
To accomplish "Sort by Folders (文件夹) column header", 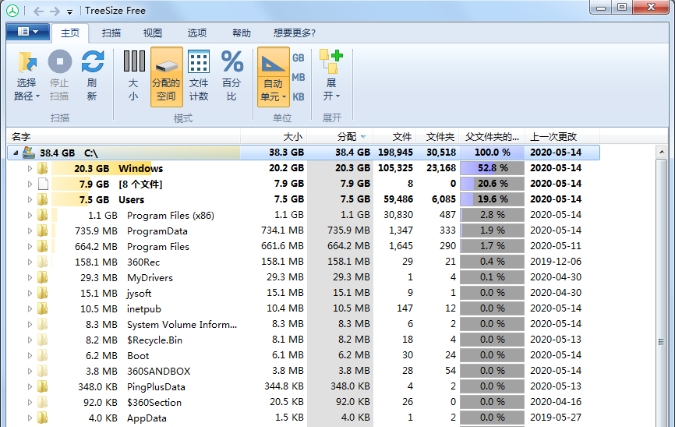I will [438, 137].
